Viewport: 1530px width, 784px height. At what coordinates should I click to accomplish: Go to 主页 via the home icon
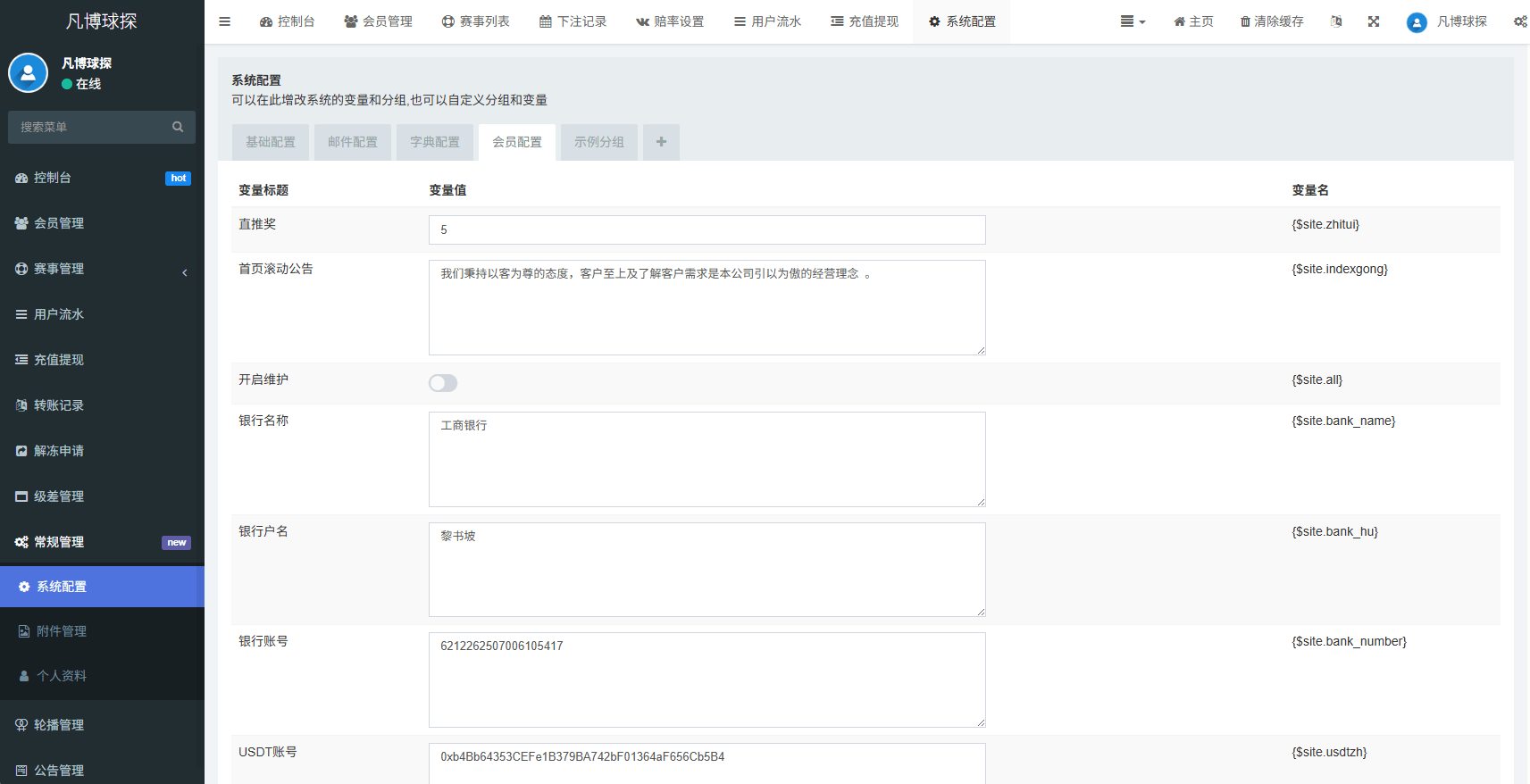pos(1193,21)
